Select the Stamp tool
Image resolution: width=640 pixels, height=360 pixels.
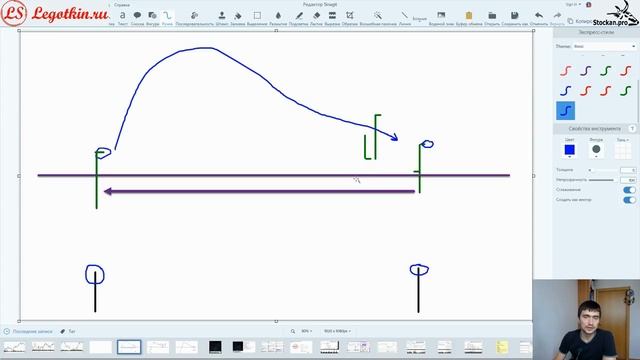pos(222,18)
